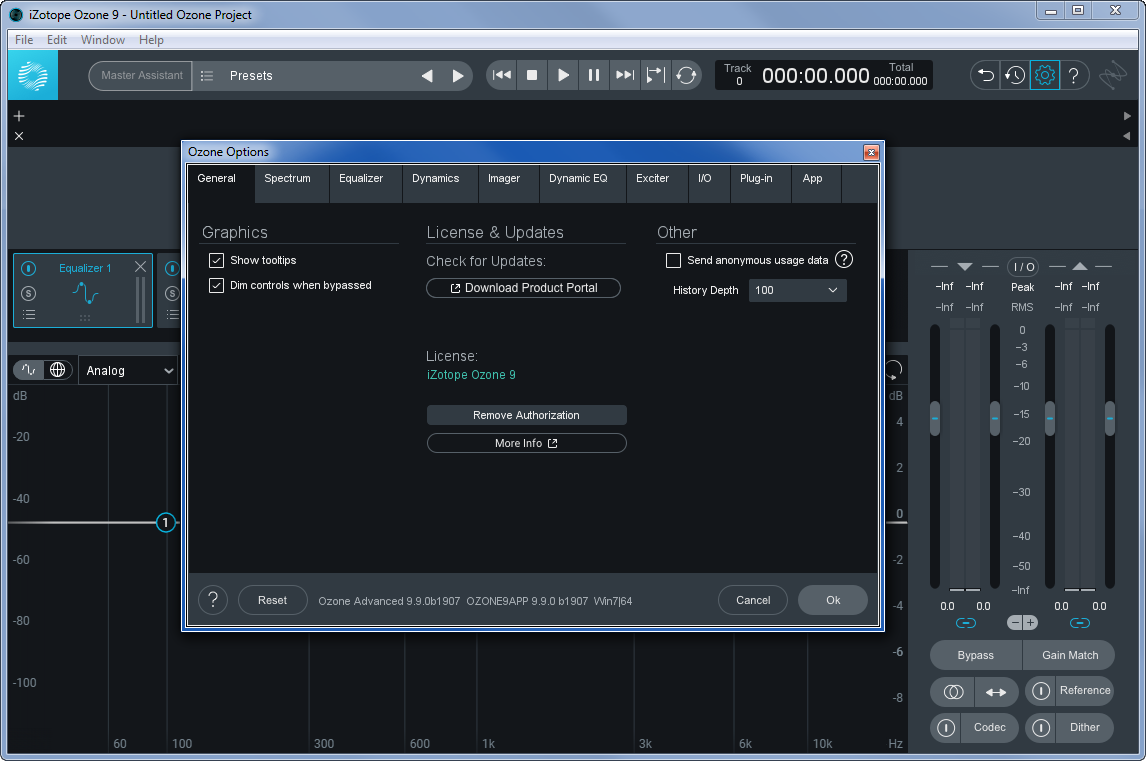The width and height of the screenshot is (1146, 761).
Task: Go to next preset arrow
Action: click(458, 75)
